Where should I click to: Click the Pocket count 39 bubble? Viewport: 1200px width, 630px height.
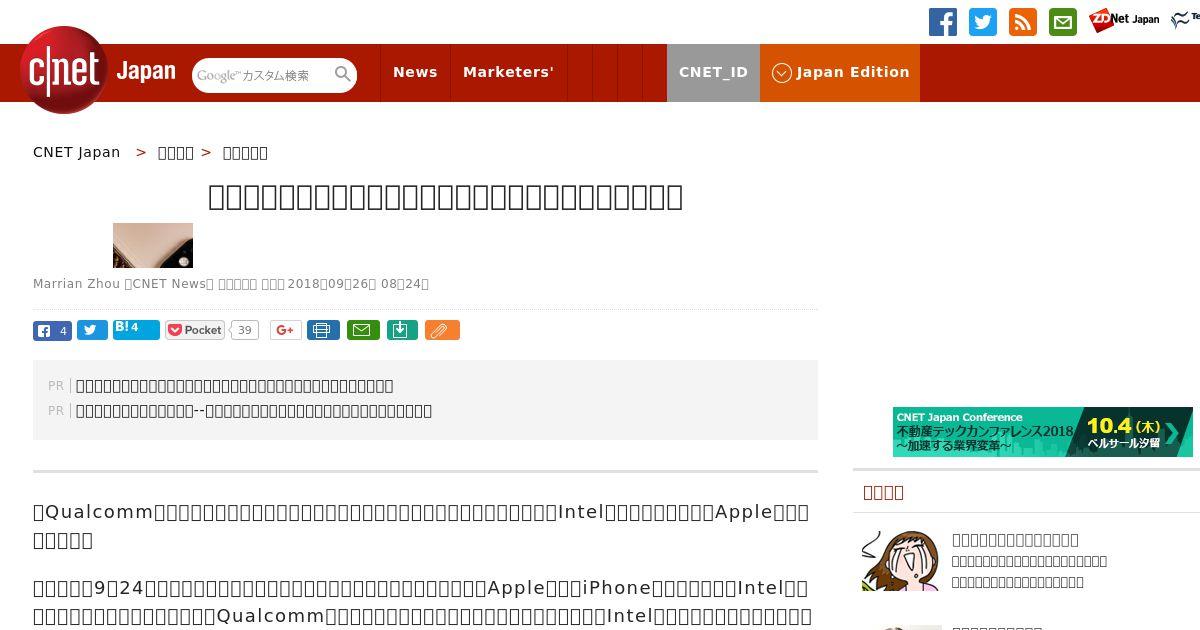(245, 330)
